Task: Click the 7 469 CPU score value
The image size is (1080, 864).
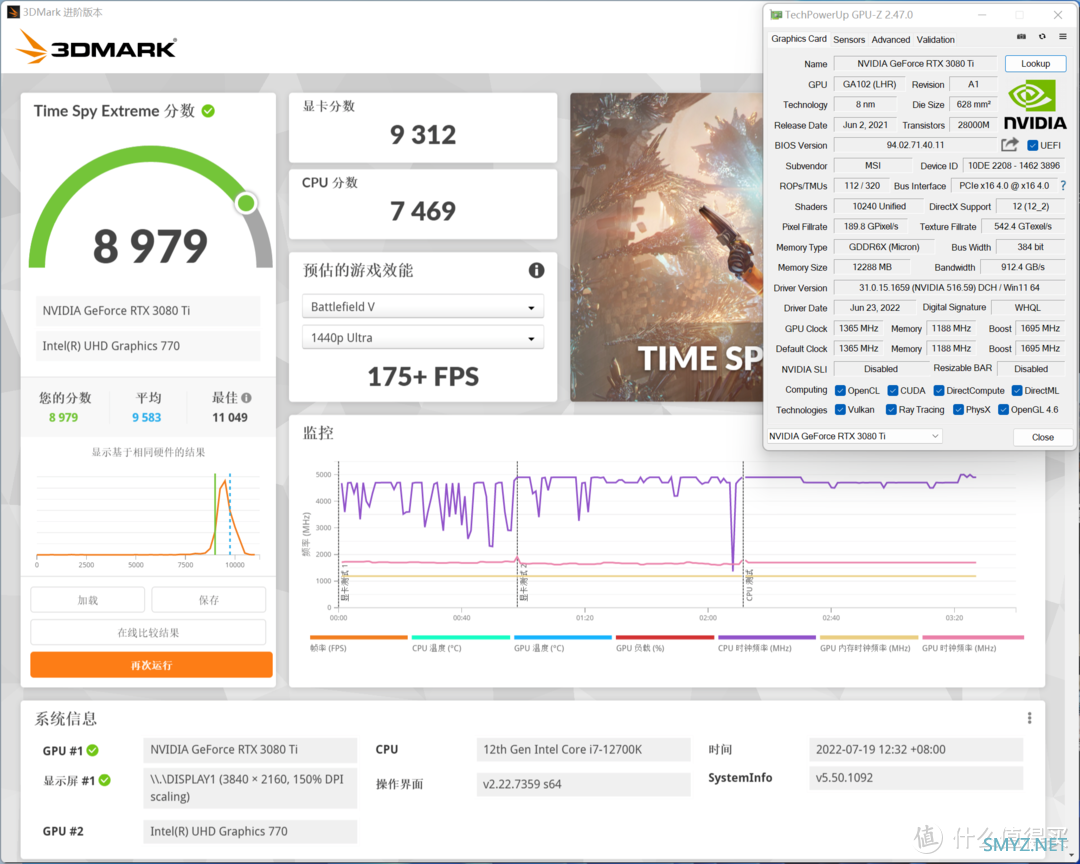Action: [x=423, y=212]
